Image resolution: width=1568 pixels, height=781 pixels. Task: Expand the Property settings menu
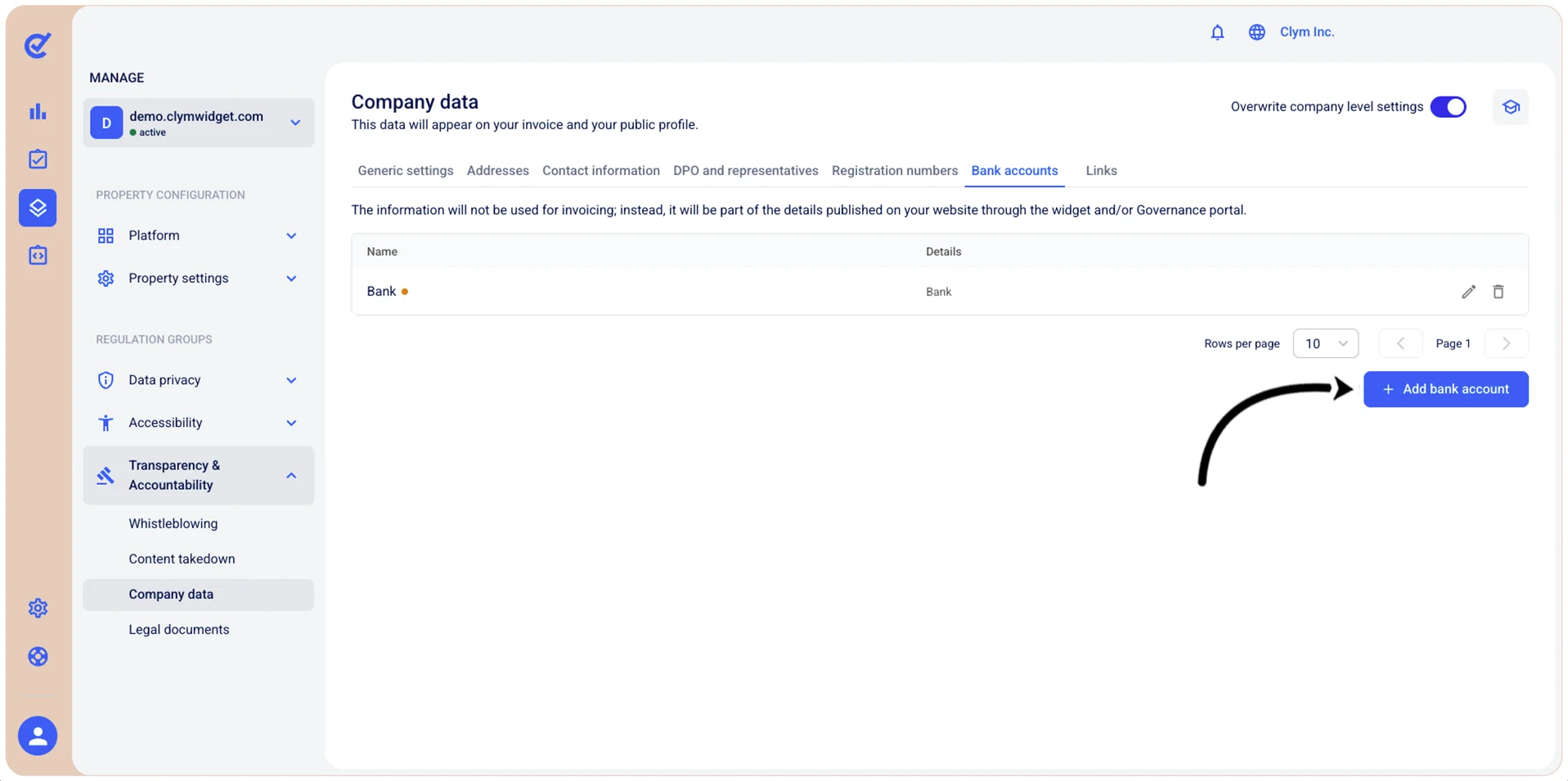198,278
